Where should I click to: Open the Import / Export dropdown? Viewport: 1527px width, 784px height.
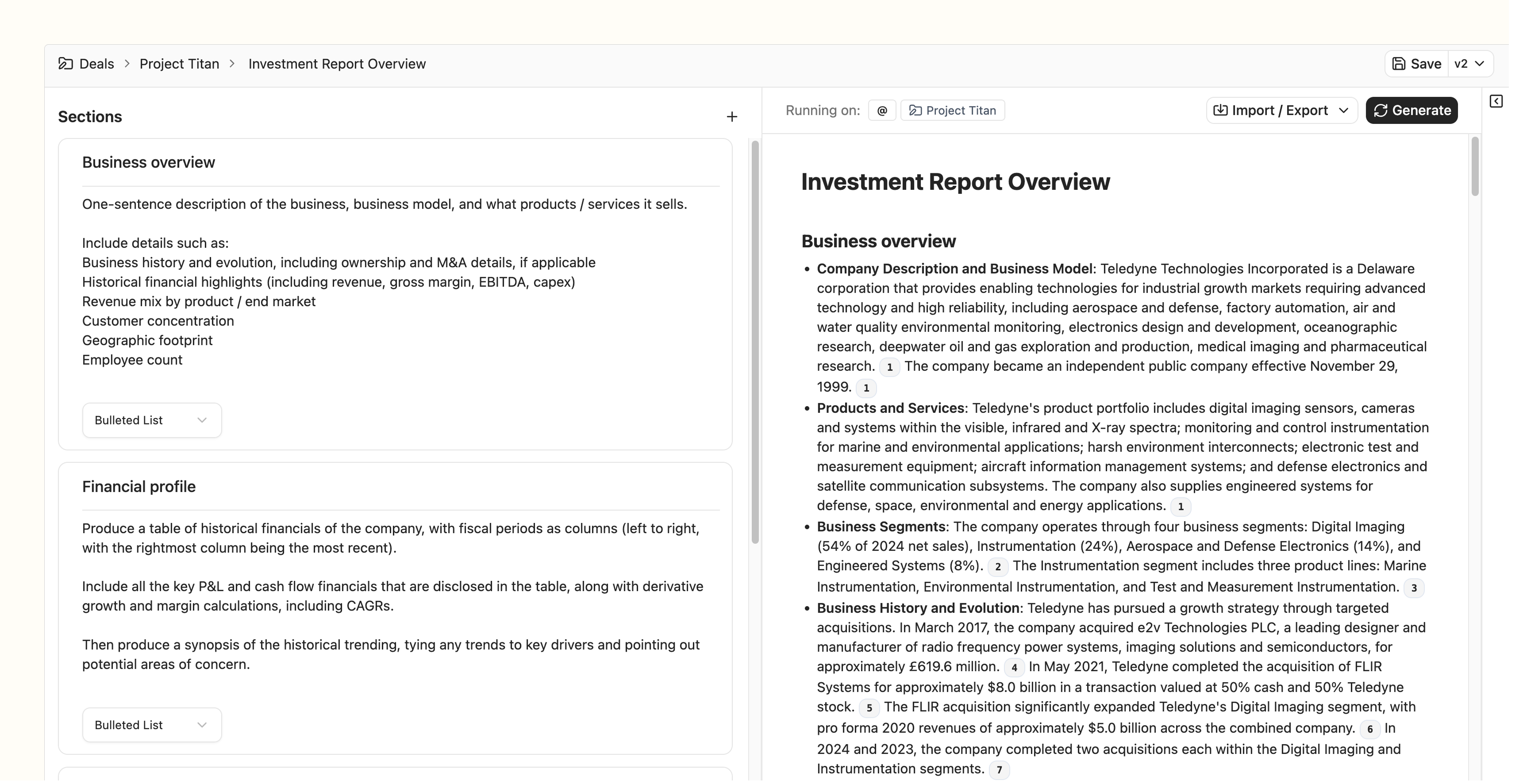(1281, 111)
